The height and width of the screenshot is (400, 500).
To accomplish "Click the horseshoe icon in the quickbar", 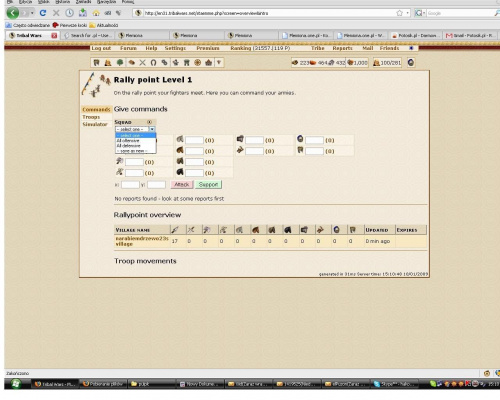I will tap(153, 62).
